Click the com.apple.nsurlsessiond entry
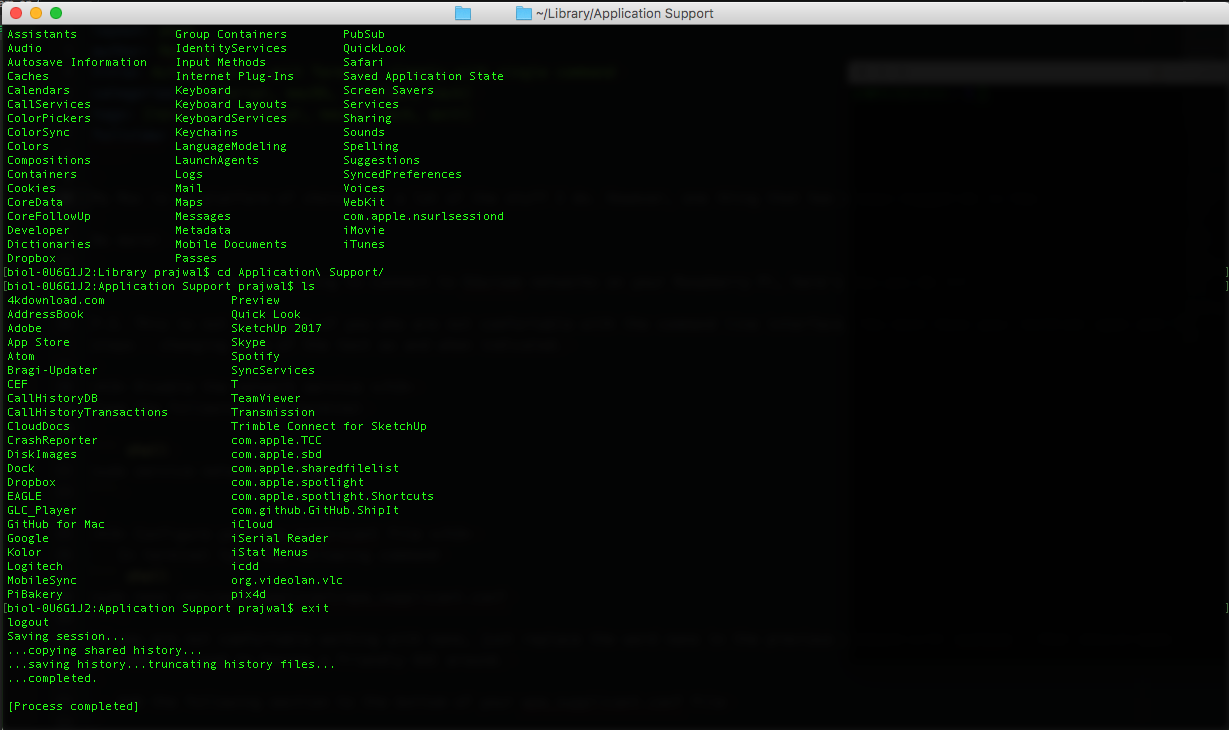Image resolution: width=1229 pixels, height=730 pixels. tap(423, 216)
